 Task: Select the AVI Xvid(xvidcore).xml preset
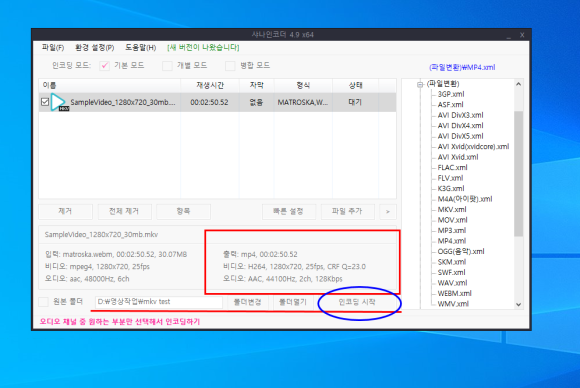point(473,146)
